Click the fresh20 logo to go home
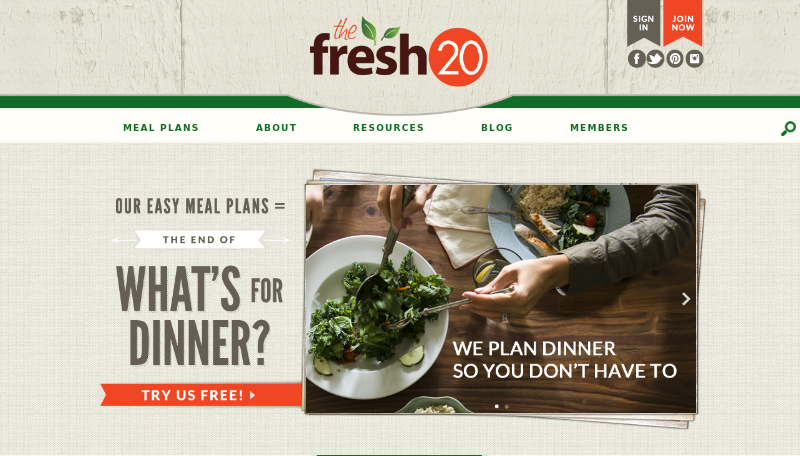 point(398,52)
